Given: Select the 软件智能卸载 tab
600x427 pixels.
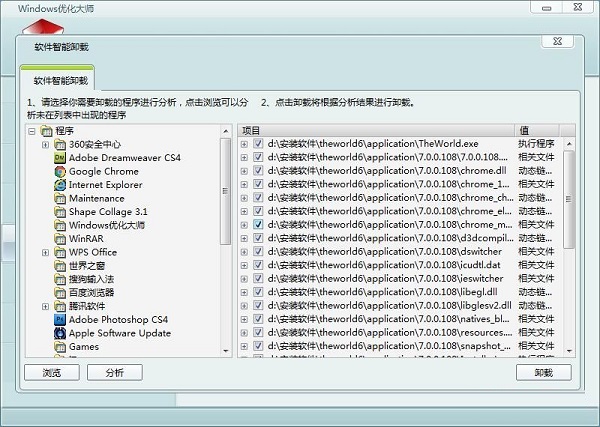Looking at the screenshot, I should pyautogui.click(x=57, y=80).
